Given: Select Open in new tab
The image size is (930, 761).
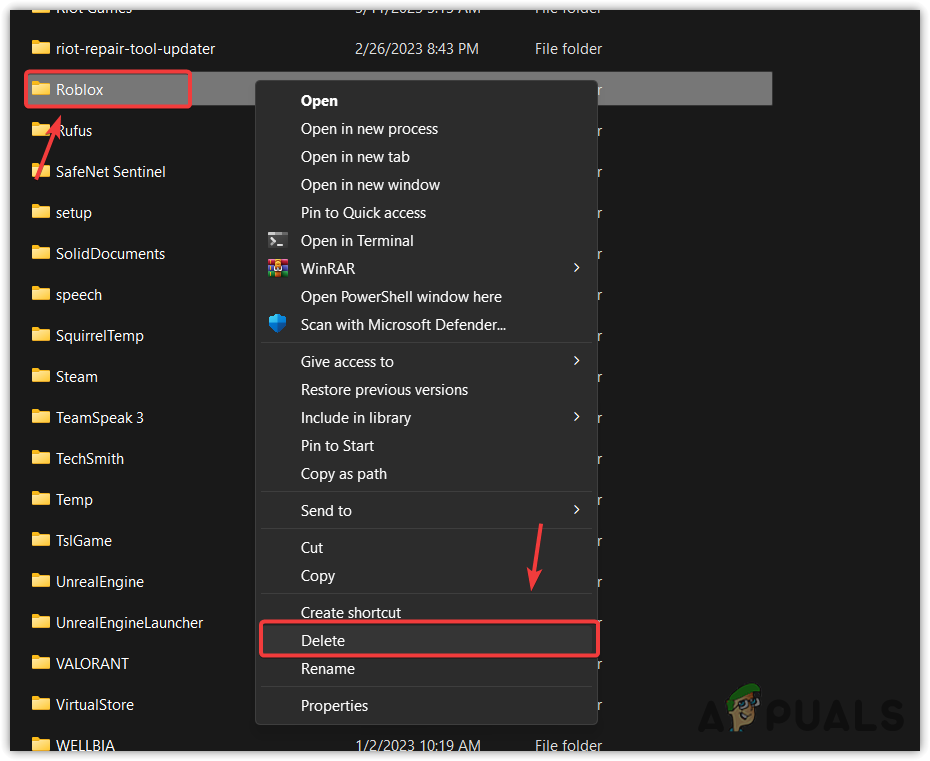Looking at the screenshot, I should coord(355,157).
